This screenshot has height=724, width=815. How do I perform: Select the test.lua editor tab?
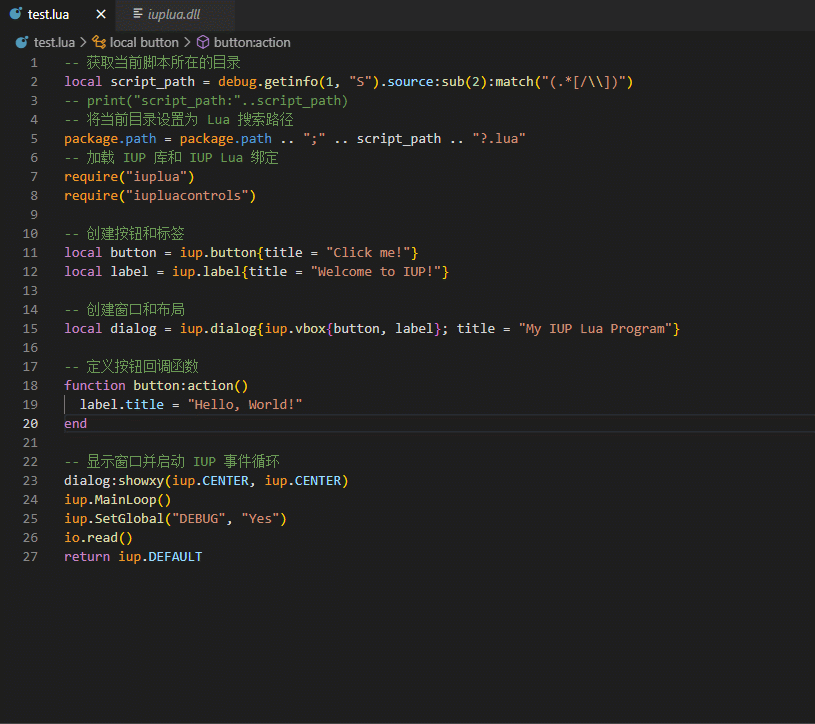49,14
